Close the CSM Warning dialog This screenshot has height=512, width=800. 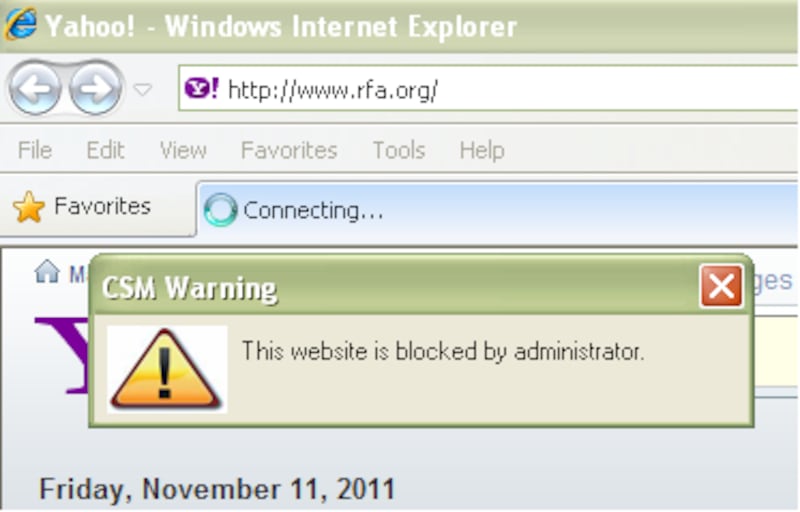click(x=721, y=286)
